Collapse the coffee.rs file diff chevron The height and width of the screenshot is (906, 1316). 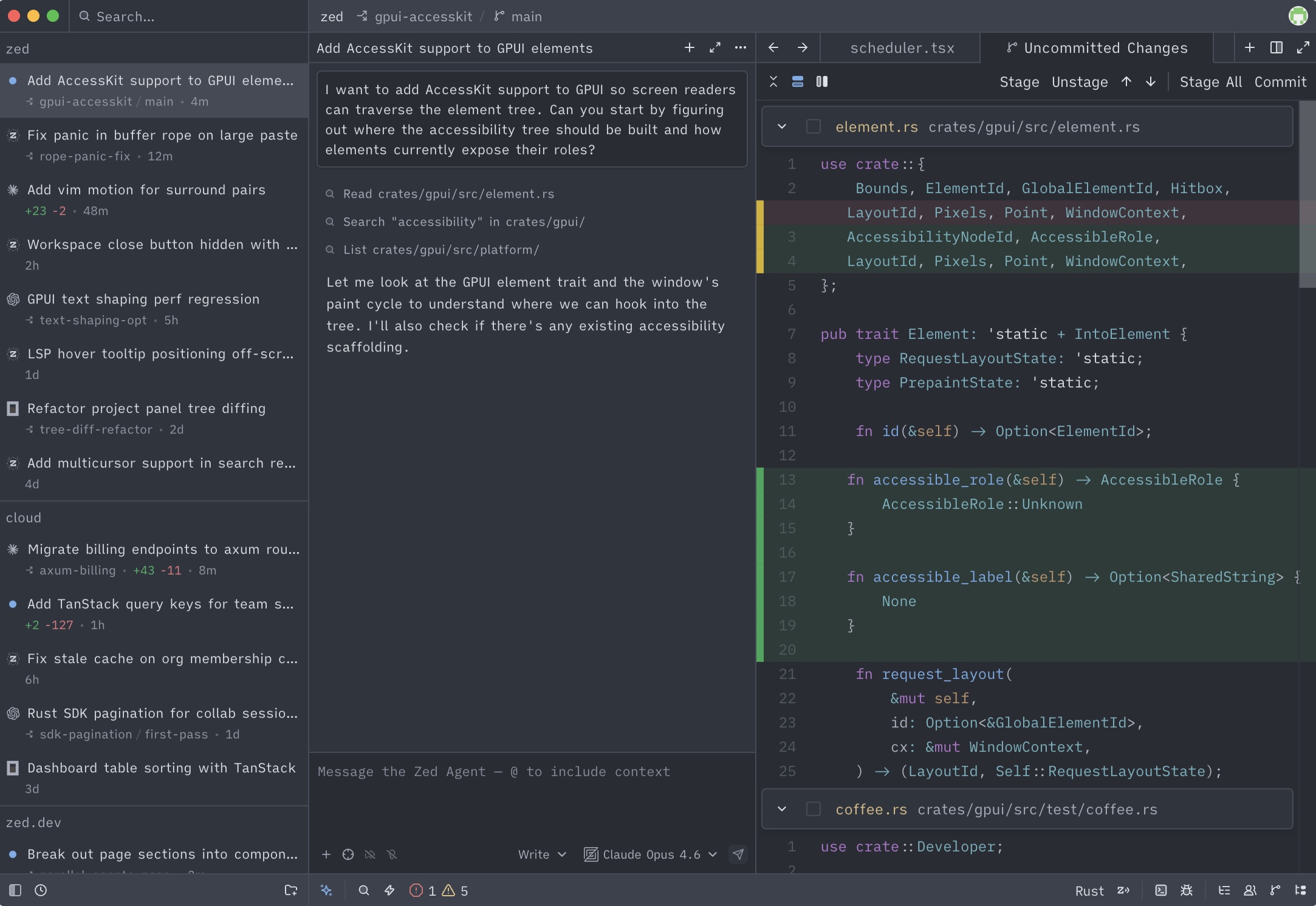pyautogui.click(x=782, y=809)
